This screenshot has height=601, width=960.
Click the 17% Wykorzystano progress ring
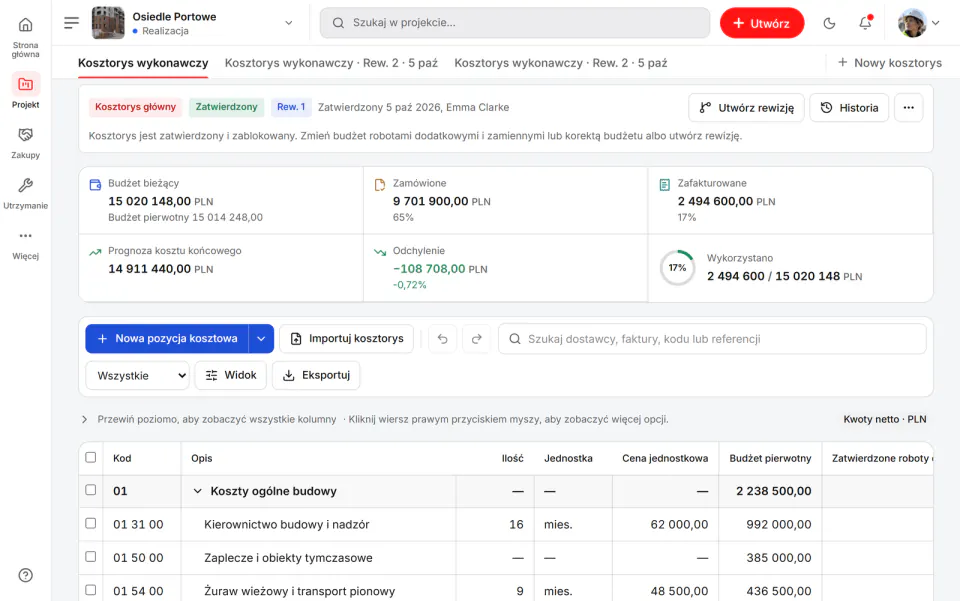(x=677, y=268)
